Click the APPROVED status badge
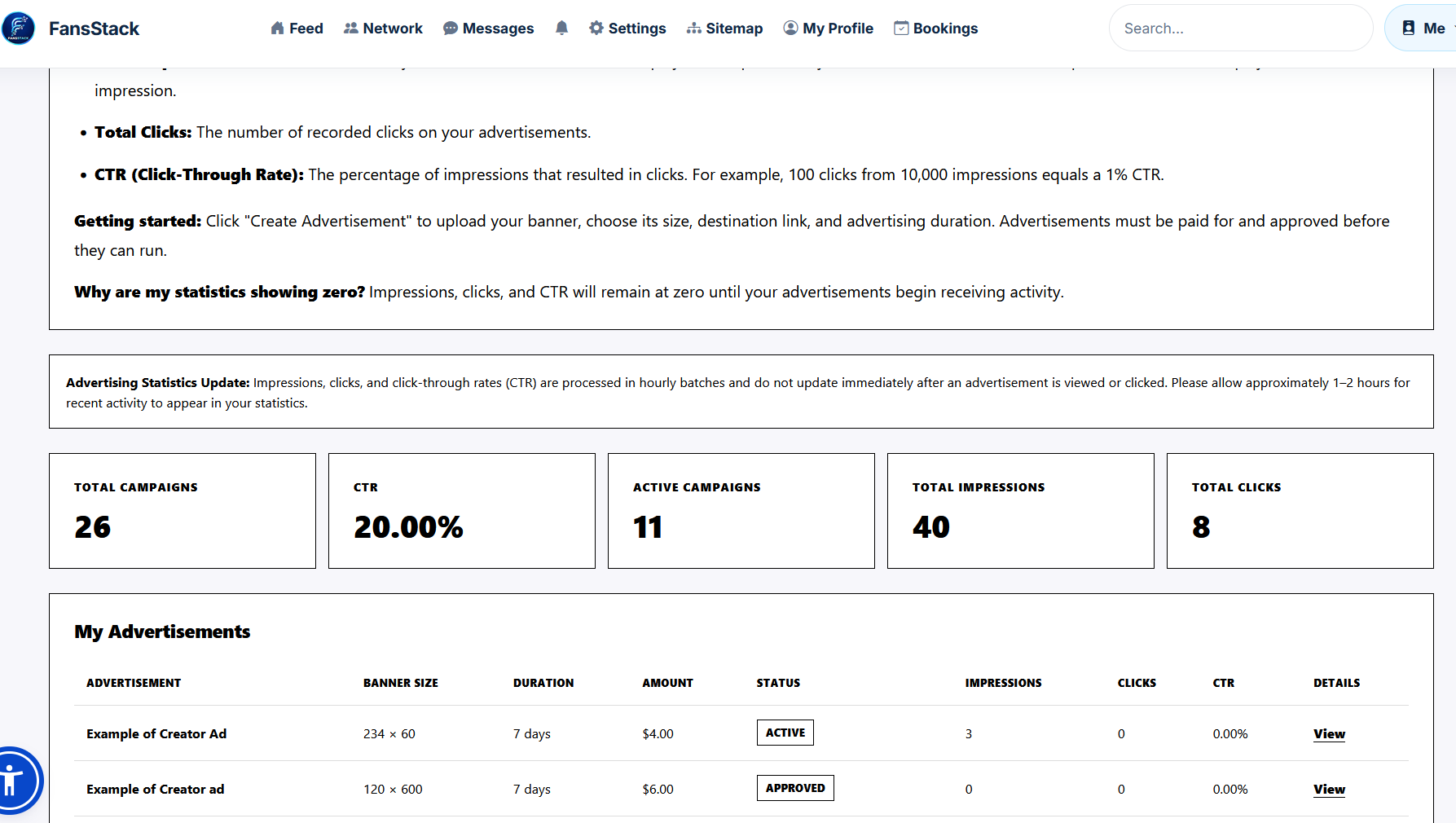This screenshot has height=823, width=1456. pos(795,788)
